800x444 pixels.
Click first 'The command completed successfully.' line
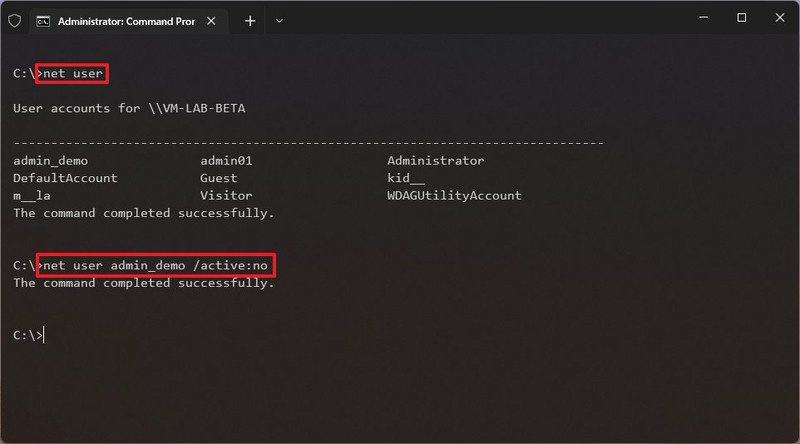pos(144,213)
